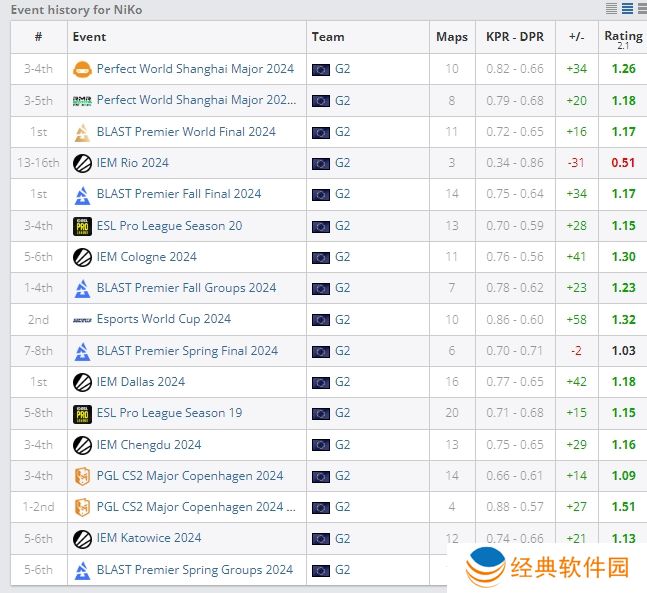
Task: Sort by the +/- column header
Action: click(576, 37)
